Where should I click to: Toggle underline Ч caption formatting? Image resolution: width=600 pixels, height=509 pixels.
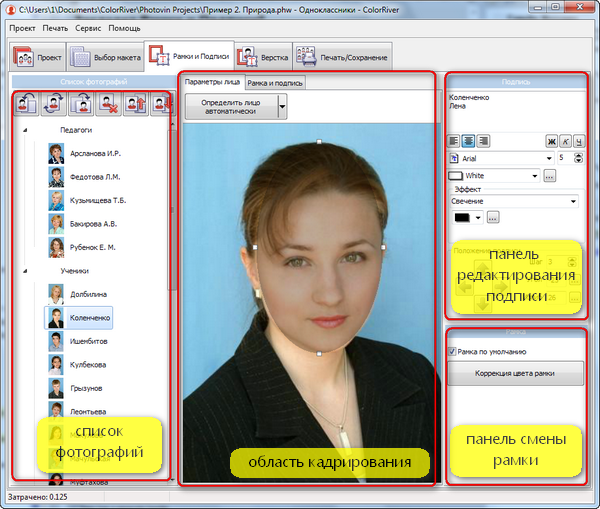(x=579, y=142)
